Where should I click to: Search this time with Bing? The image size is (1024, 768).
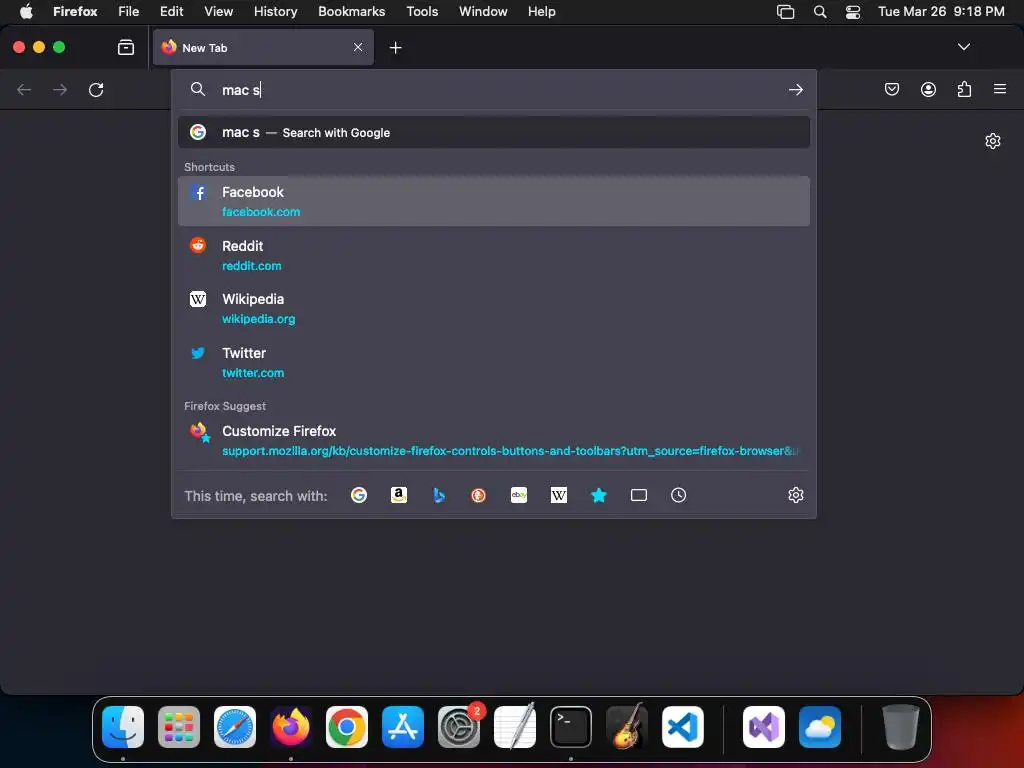[439, 495]
